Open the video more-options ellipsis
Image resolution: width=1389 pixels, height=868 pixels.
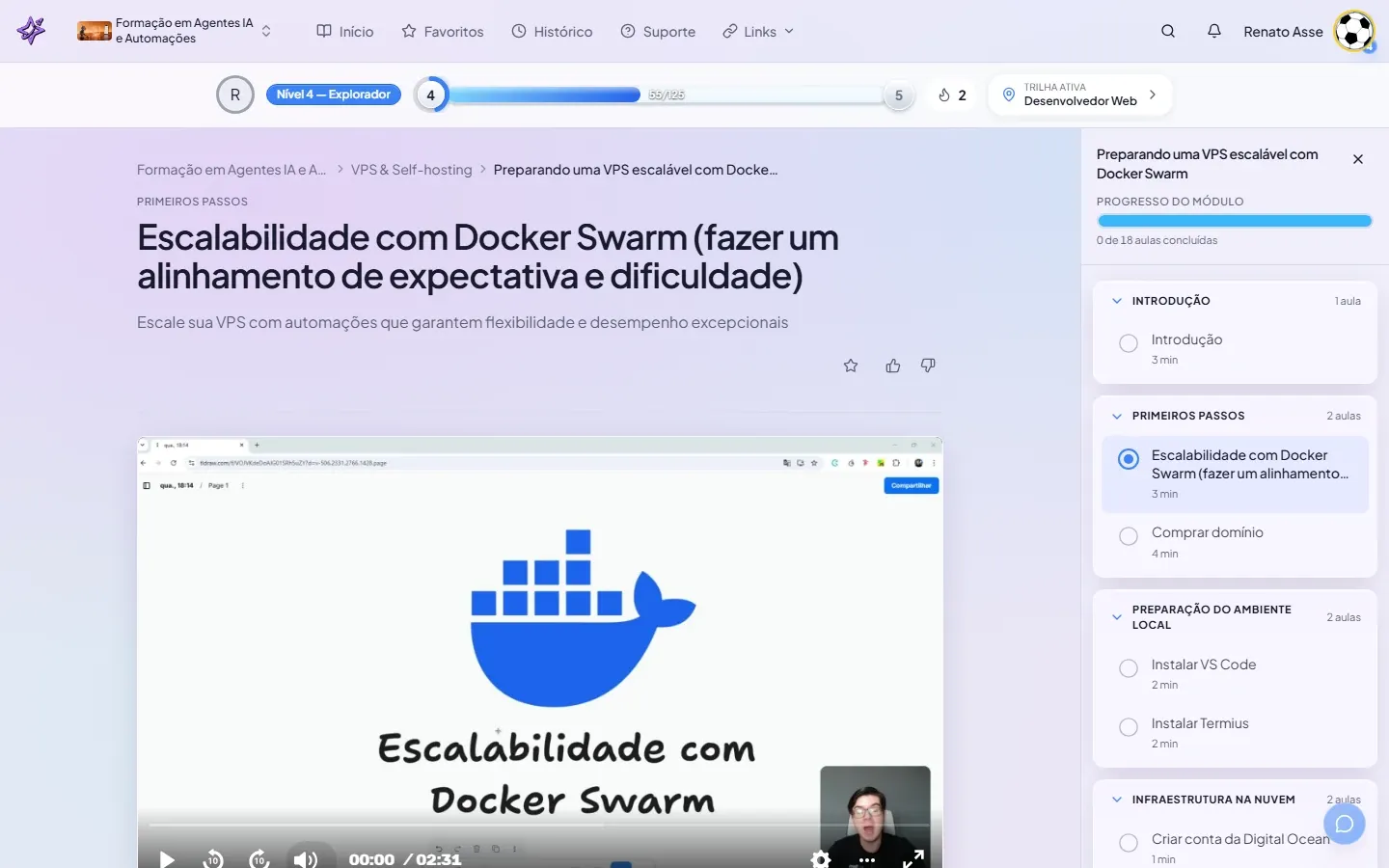point(867,859)
